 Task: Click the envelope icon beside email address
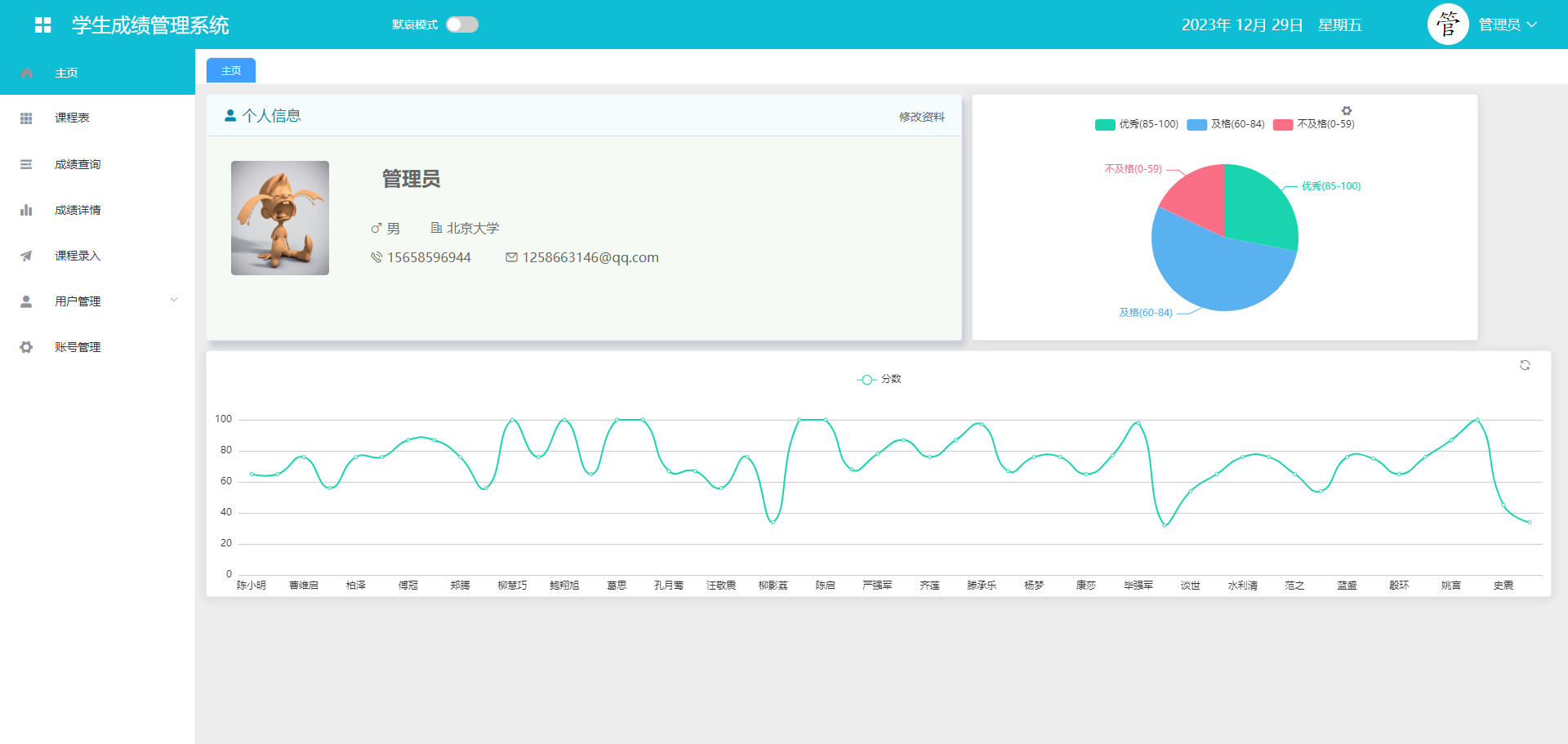[511, 257]
